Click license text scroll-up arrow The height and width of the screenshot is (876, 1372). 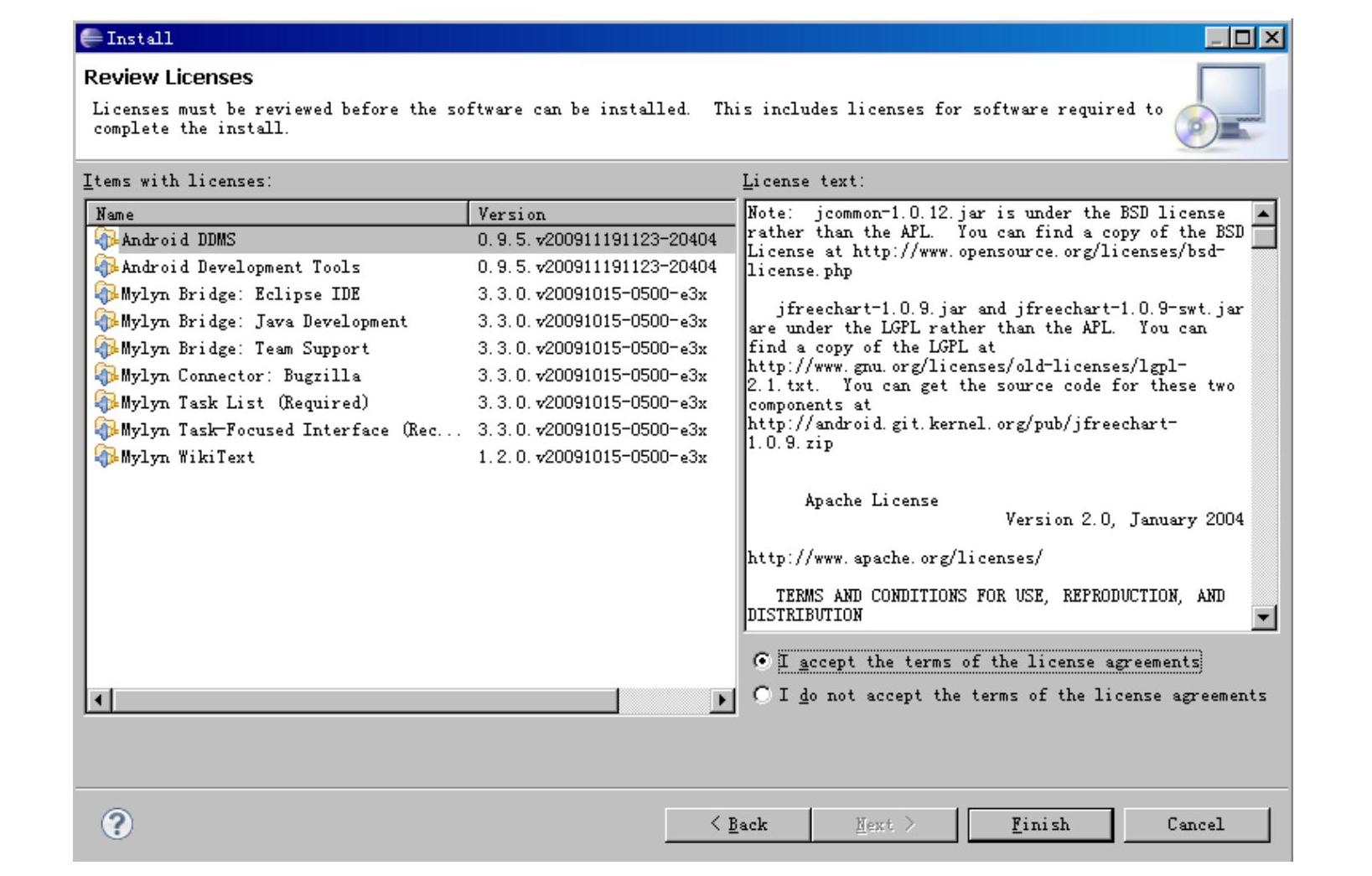(x=1264, y=212)
